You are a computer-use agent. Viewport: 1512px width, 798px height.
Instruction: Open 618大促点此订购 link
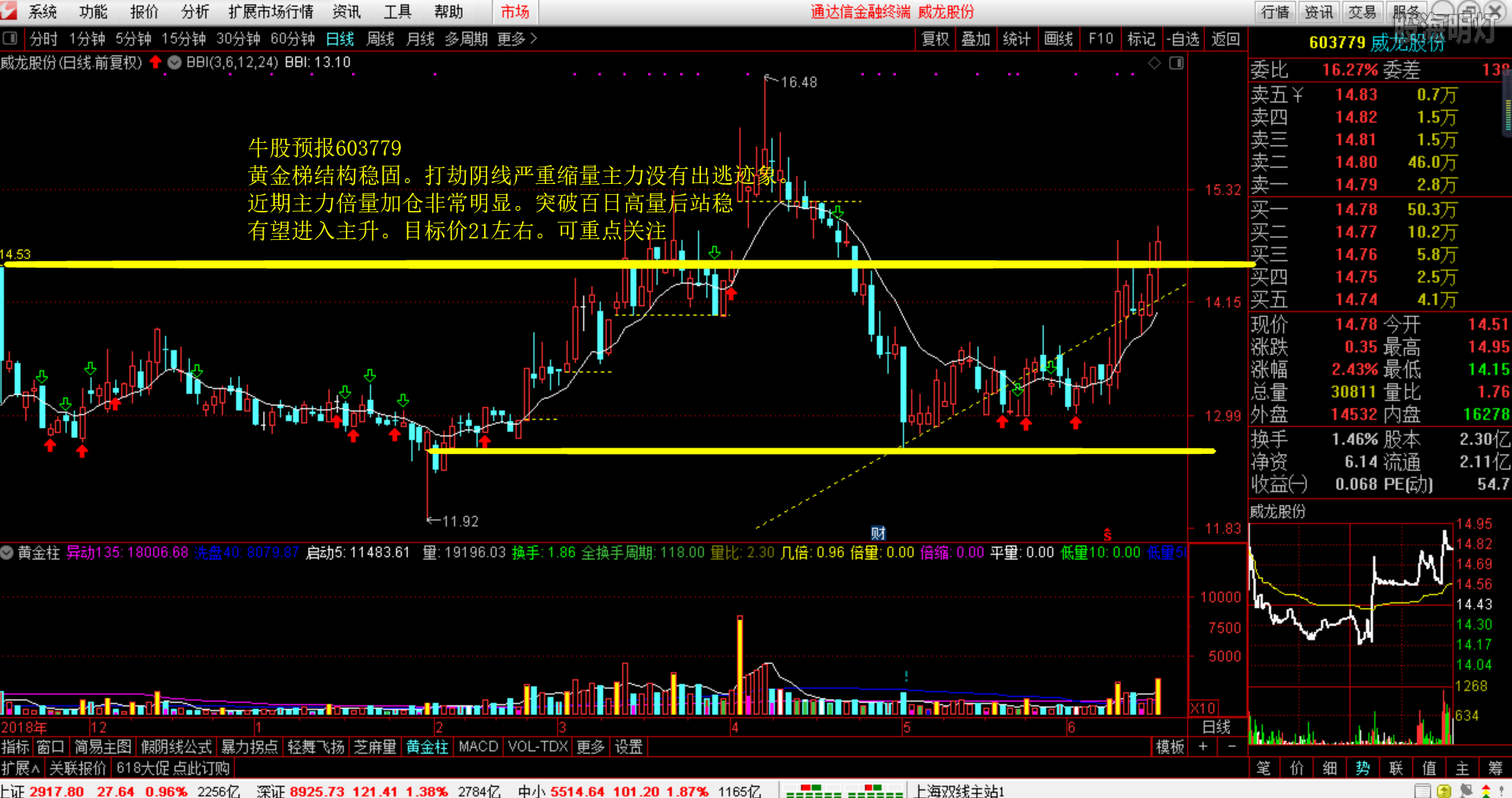(x=173, y=768)
